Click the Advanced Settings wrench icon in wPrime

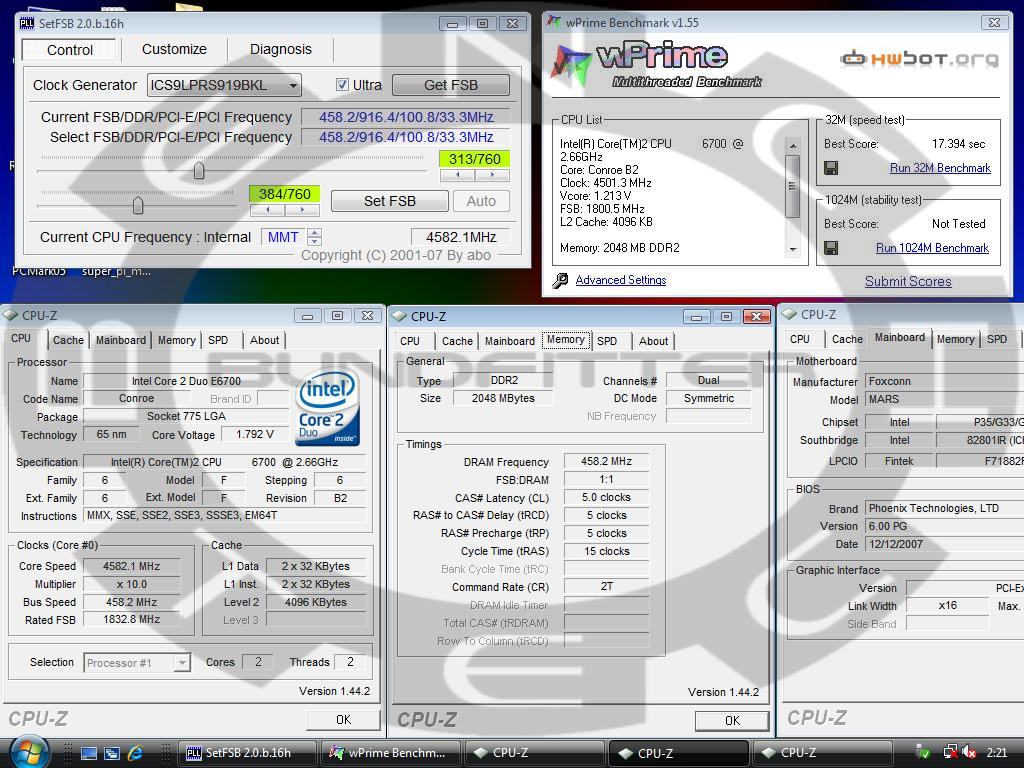point(560,280)
